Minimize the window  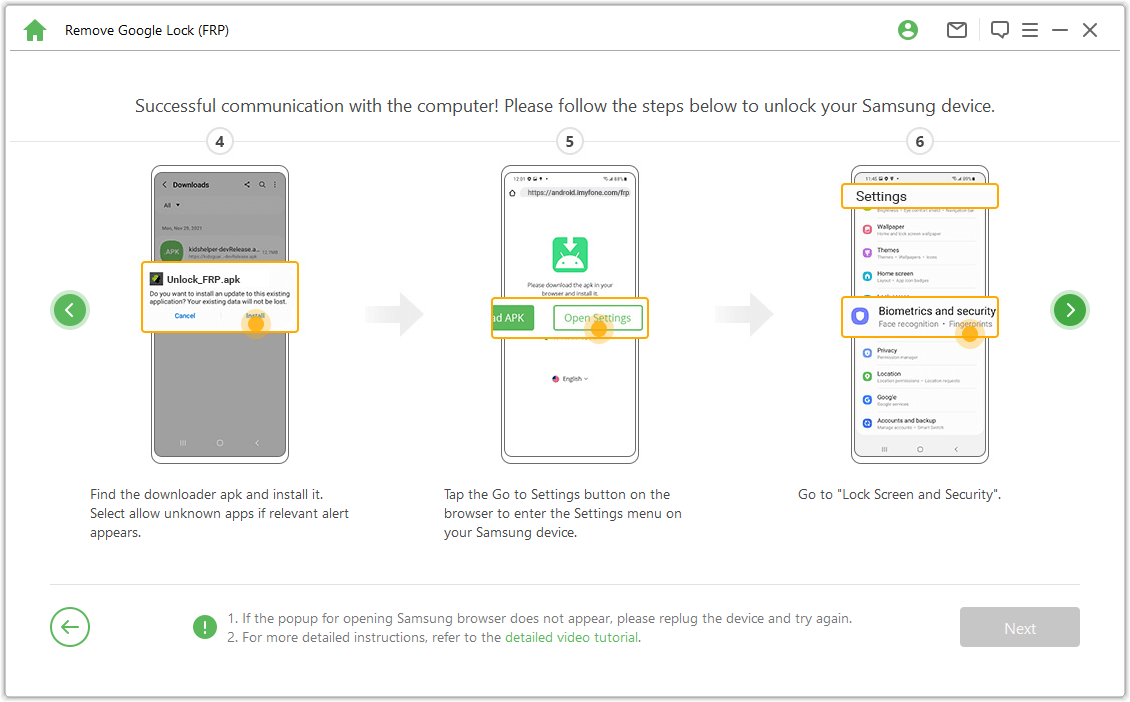click(1059, 30)
